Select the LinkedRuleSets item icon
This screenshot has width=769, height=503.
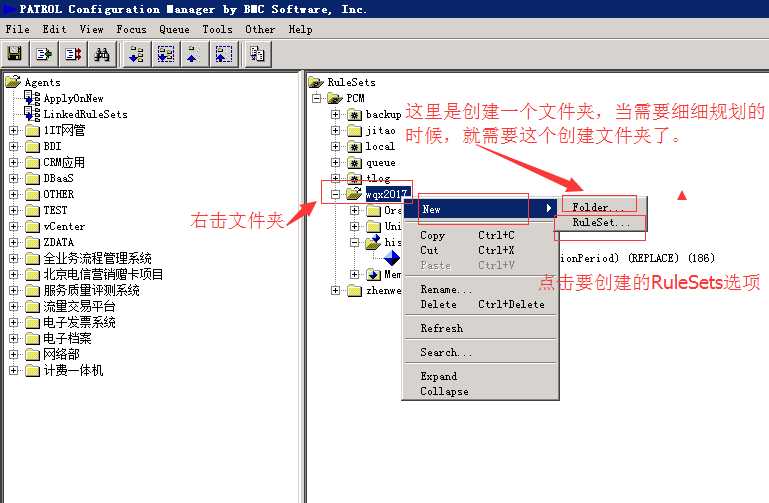click(32, 114)
